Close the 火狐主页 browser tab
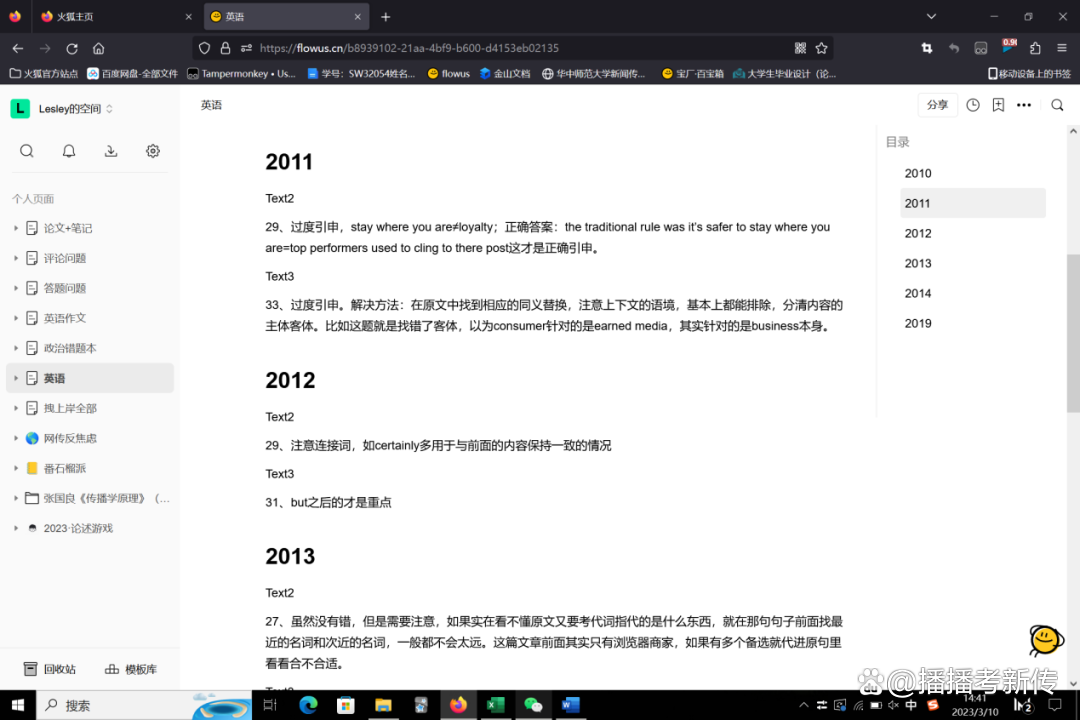Screen dimensions: 1080x720 189,17
